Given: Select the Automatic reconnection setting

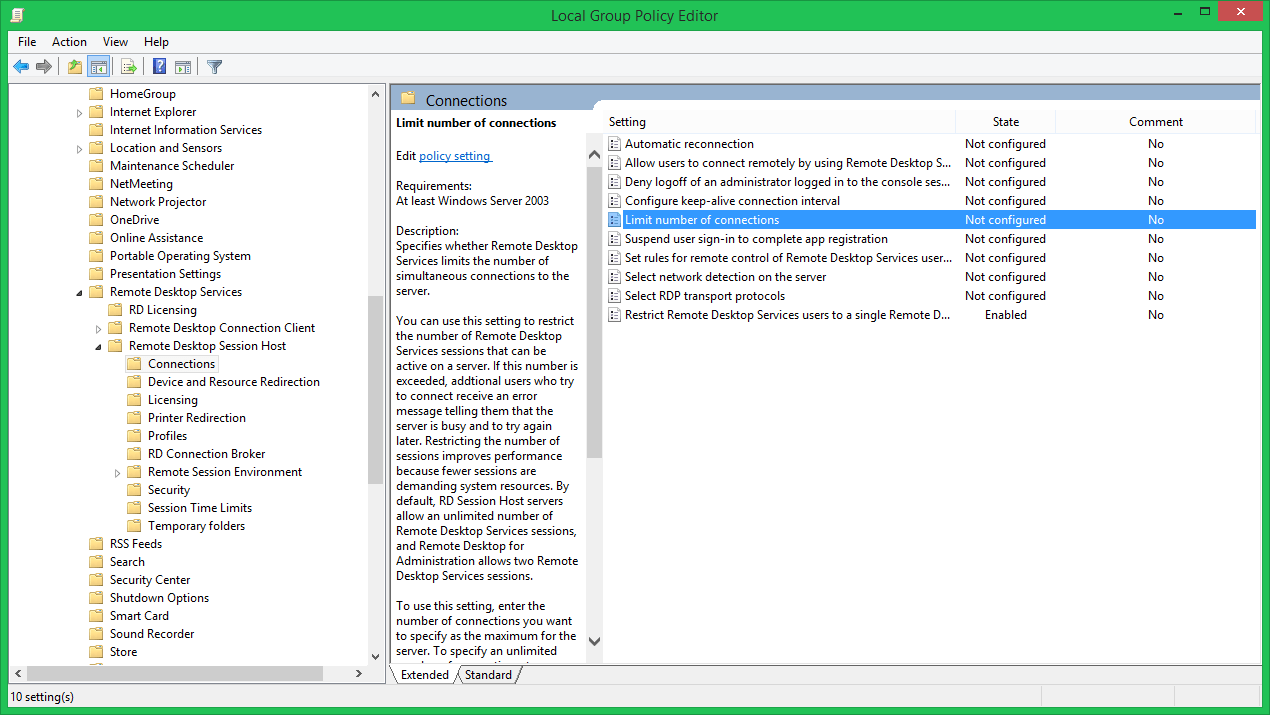Looking at the screenshot, I should tap(690, 143).
